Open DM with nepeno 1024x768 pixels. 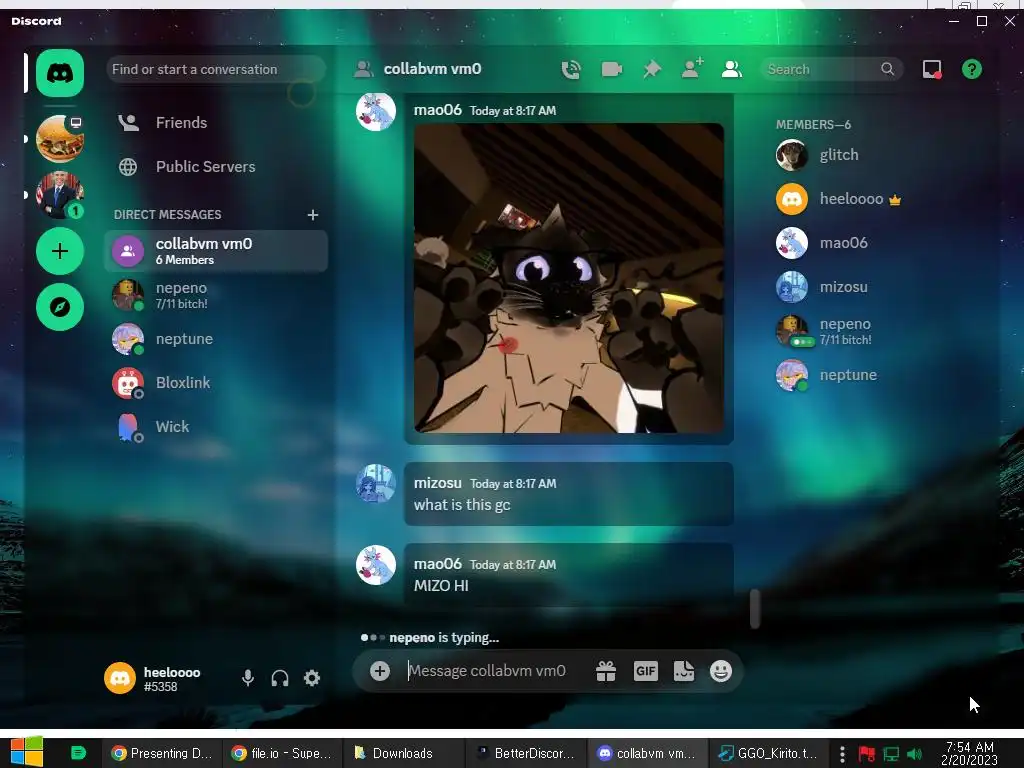point(216,295)
